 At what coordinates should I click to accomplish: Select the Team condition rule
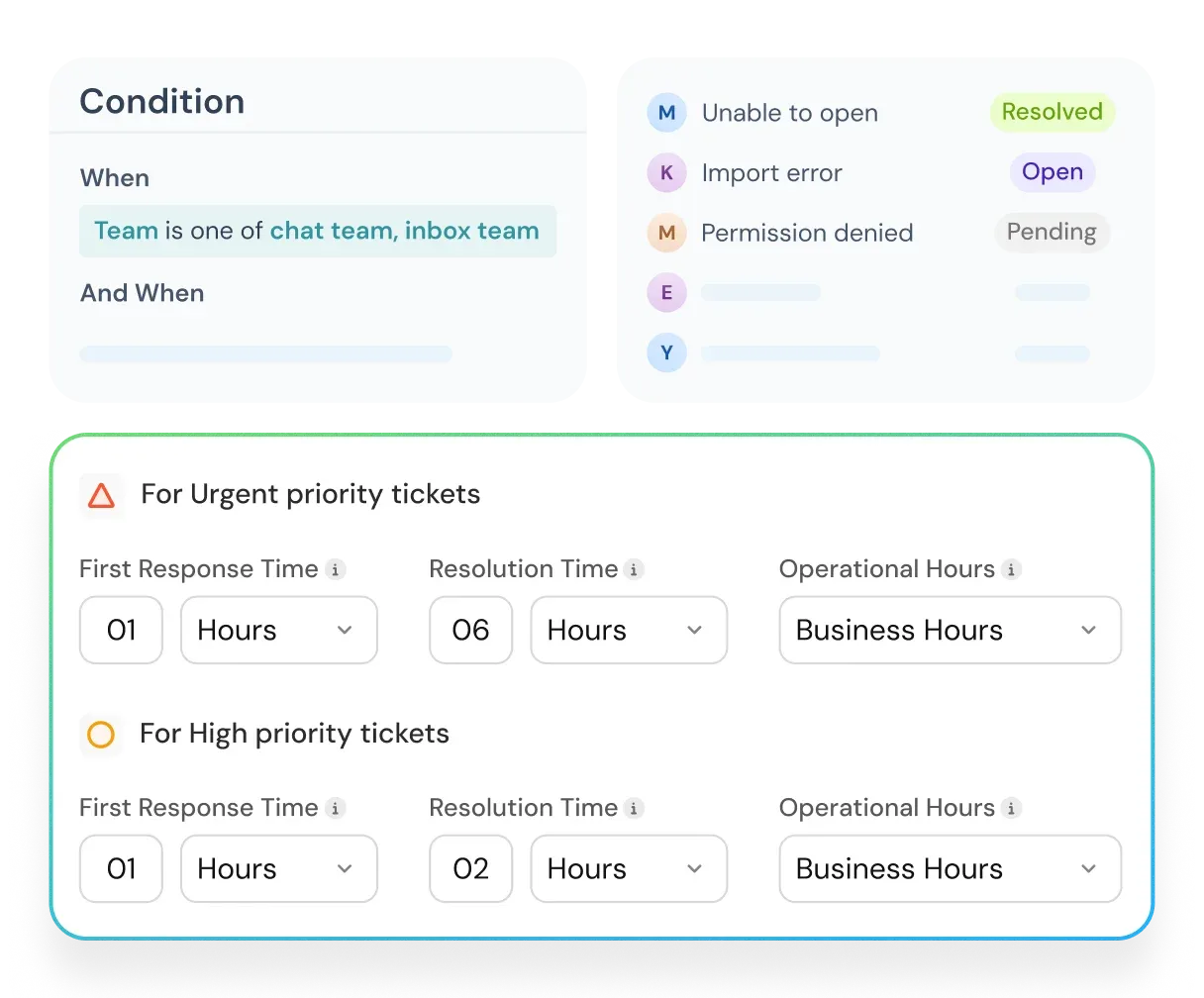point(317,231)
